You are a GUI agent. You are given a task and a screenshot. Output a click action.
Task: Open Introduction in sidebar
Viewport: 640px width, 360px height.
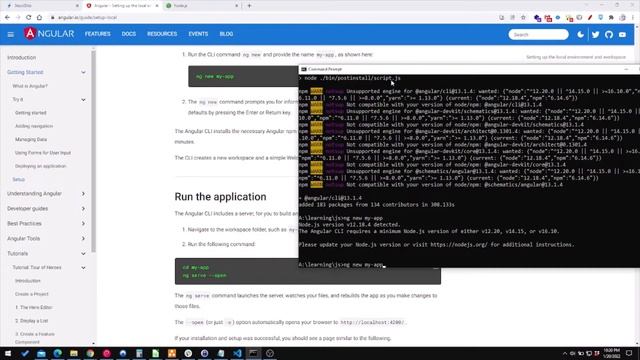pyautogui.click(x=22, y=58)
